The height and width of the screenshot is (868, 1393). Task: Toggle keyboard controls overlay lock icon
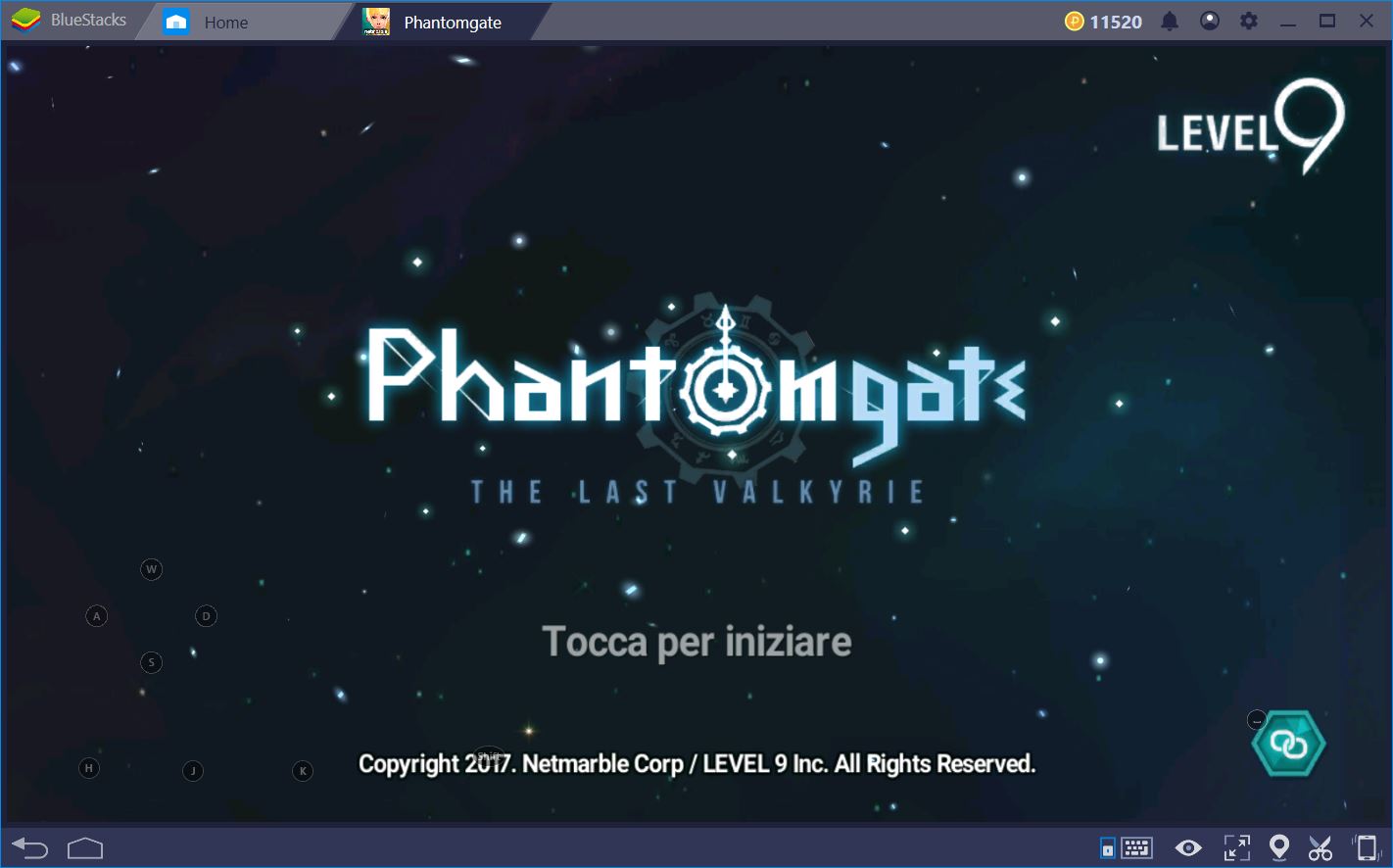(1107, 847)
